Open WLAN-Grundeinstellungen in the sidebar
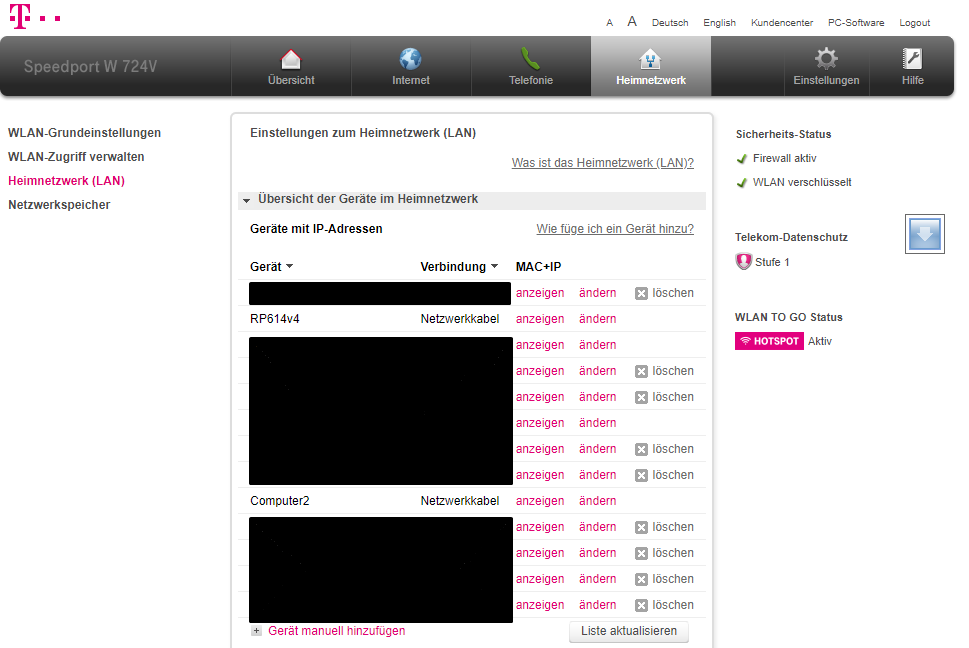The width and height of the screenshot is (969, 648). coord(85,133)
